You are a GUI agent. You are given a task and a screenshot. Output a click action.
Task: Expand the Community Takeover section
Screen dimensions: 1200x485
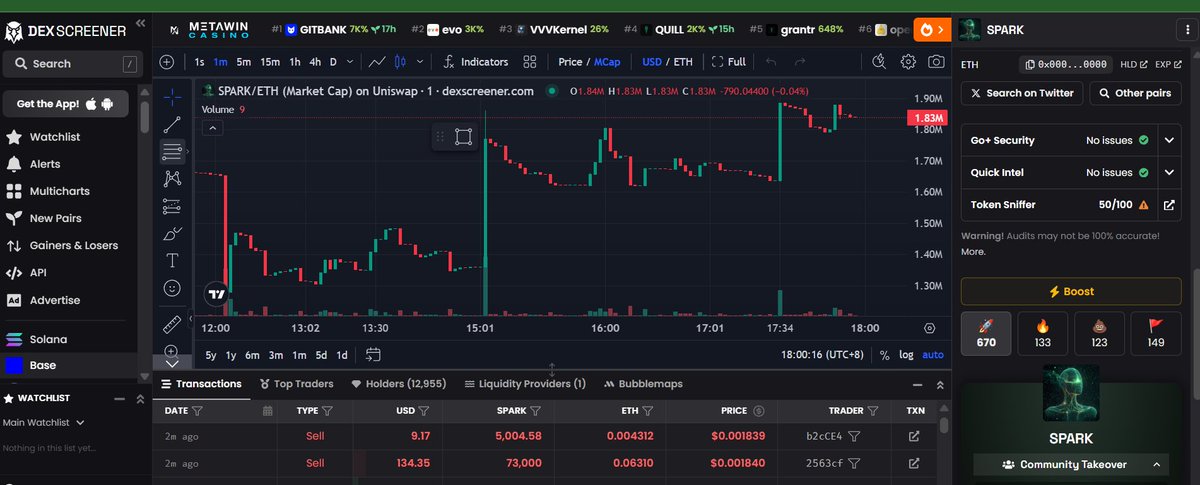tap(1071, 465)
